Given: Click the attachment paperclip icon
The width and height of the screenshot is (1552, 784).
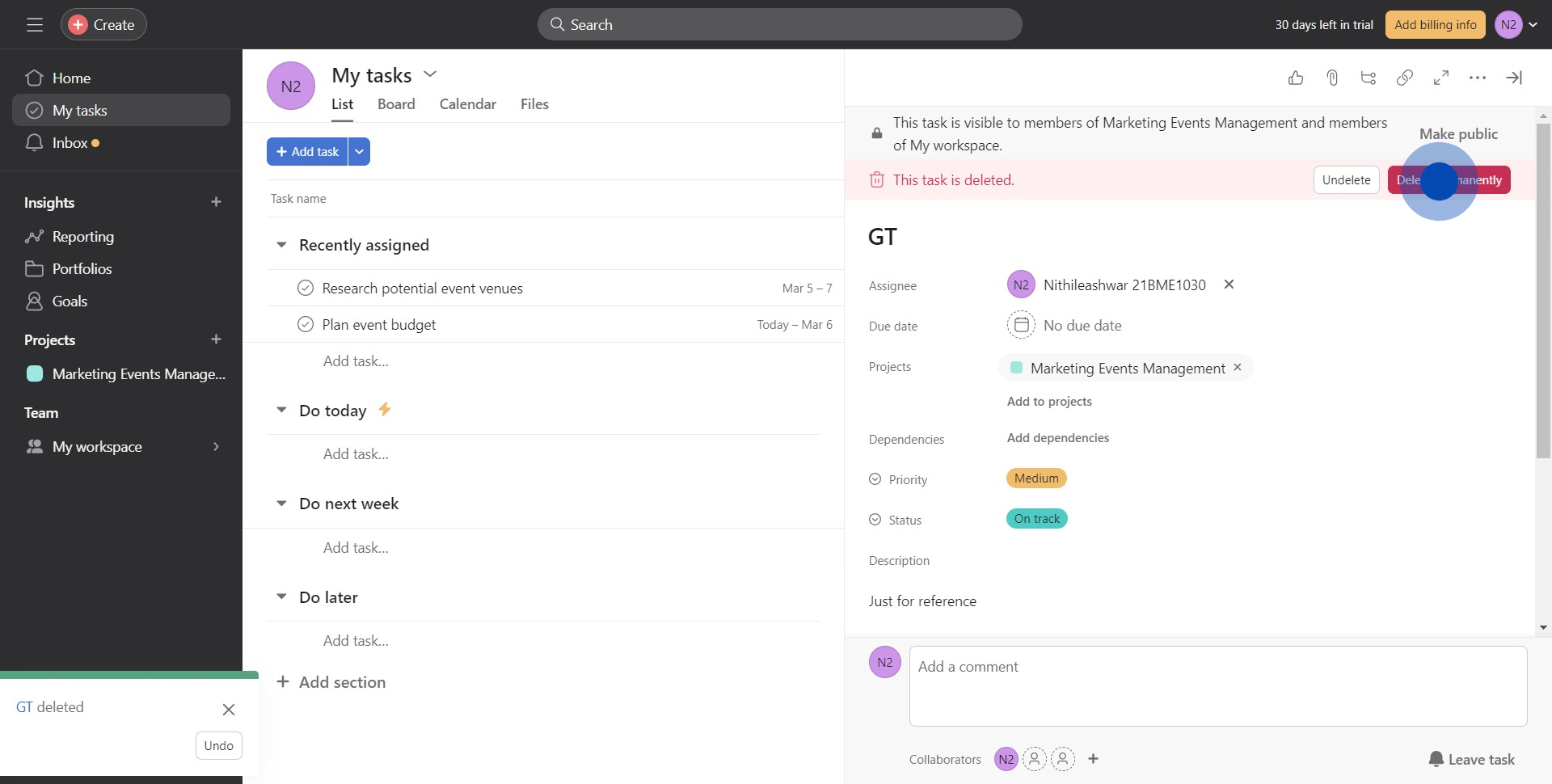Looking at the screenshot, I should tap(1332, 78).
